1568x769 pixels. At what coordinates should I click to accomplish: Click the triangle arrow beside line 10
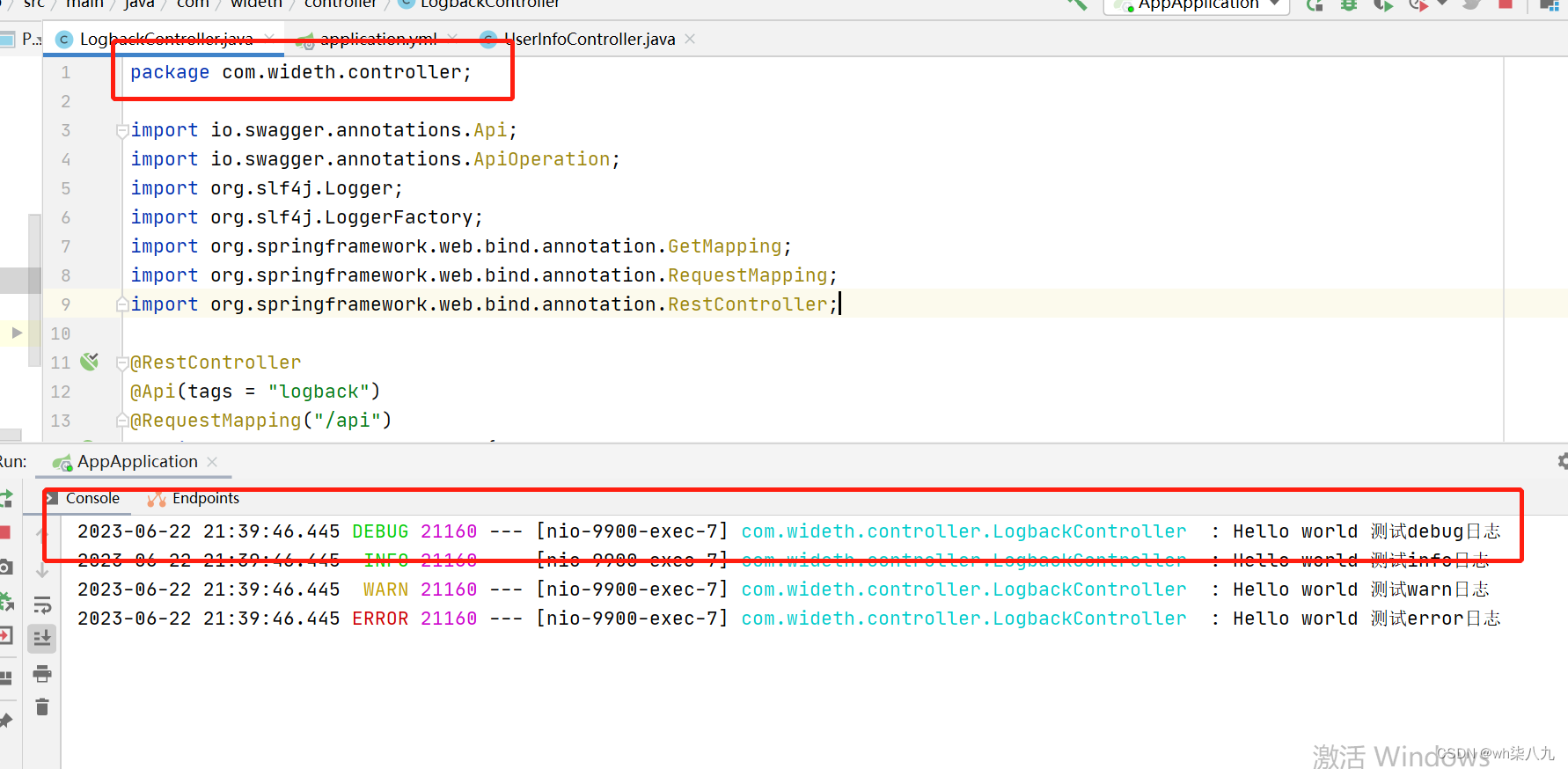17,333
